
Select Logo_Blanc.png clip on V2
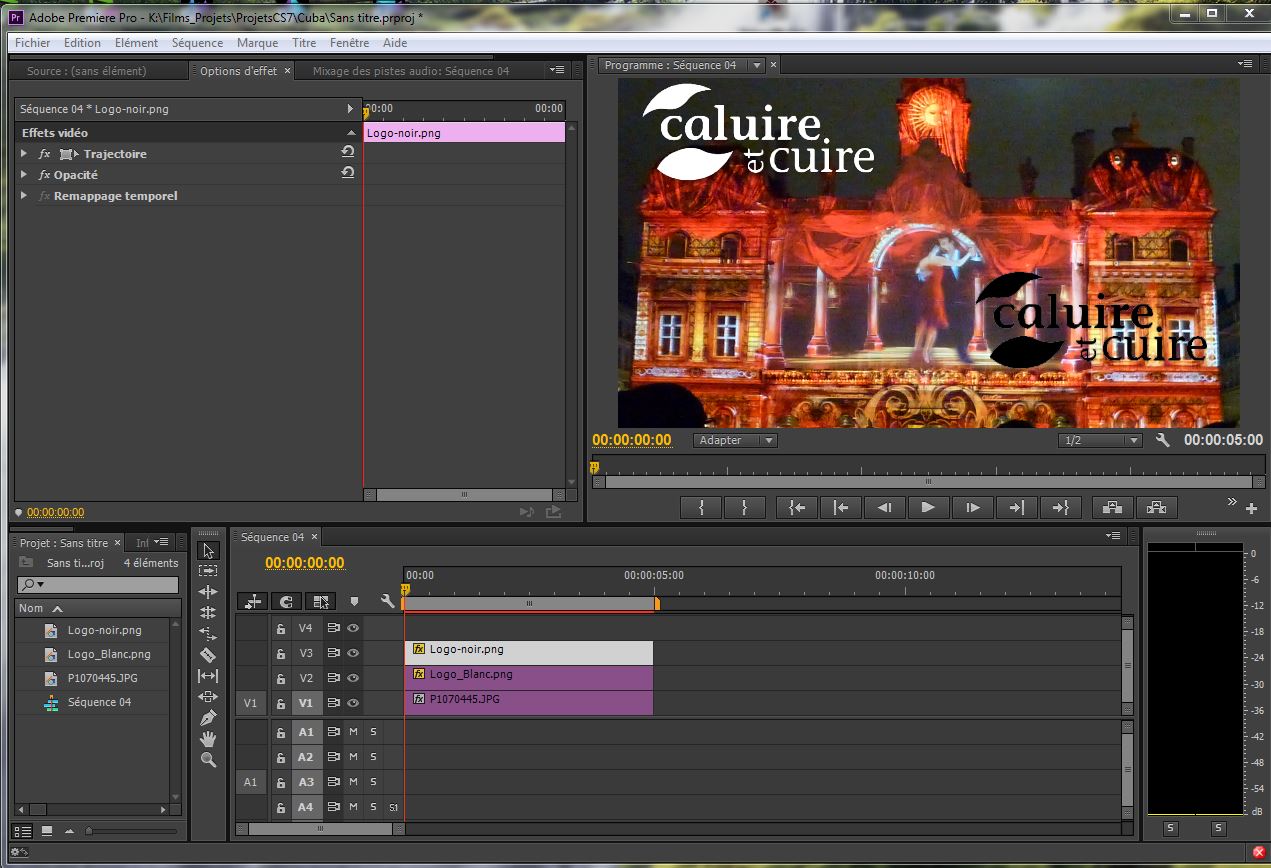pos(528,678)
